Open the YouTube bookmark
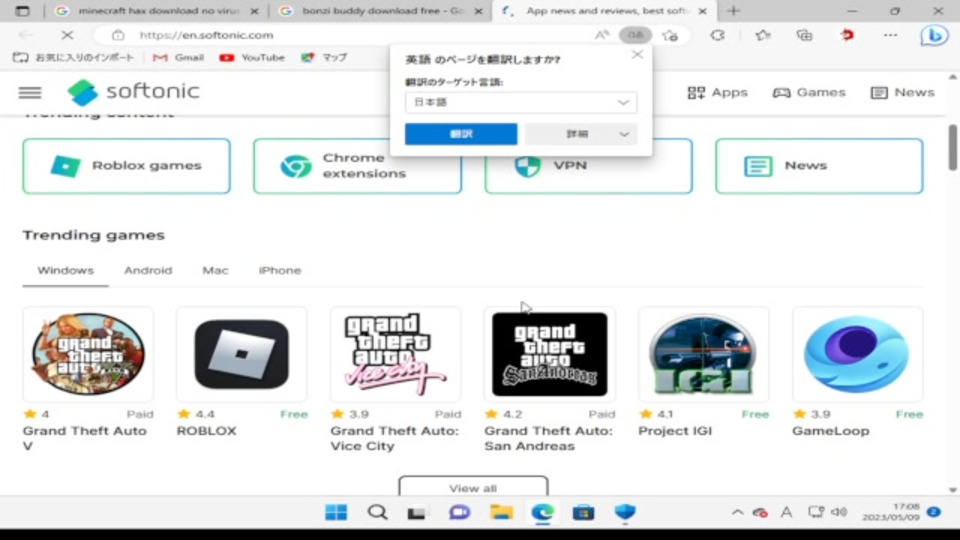 coord(252,58)
